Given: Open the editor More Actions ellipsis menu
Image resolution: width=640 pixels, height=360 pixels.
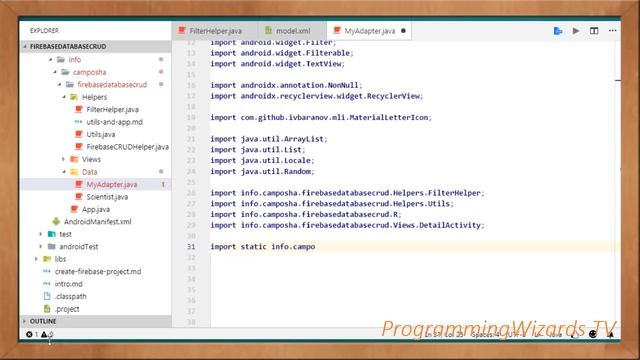Looking at the screenshot, I should (612, 31).
